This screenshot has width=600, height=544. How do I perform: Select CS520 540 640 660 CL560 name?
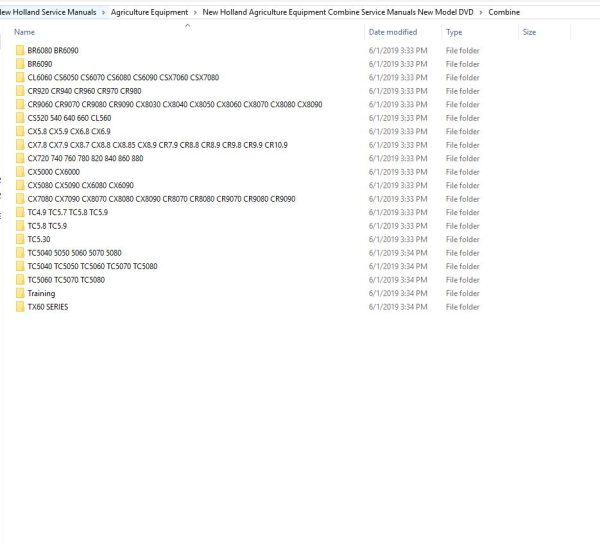click(x=69, y=118)
